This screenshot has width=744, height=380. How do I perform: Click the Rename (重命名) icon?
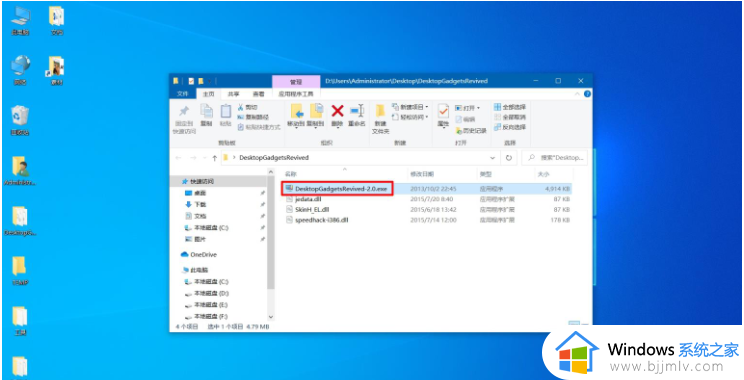click(x=356, y=111)
